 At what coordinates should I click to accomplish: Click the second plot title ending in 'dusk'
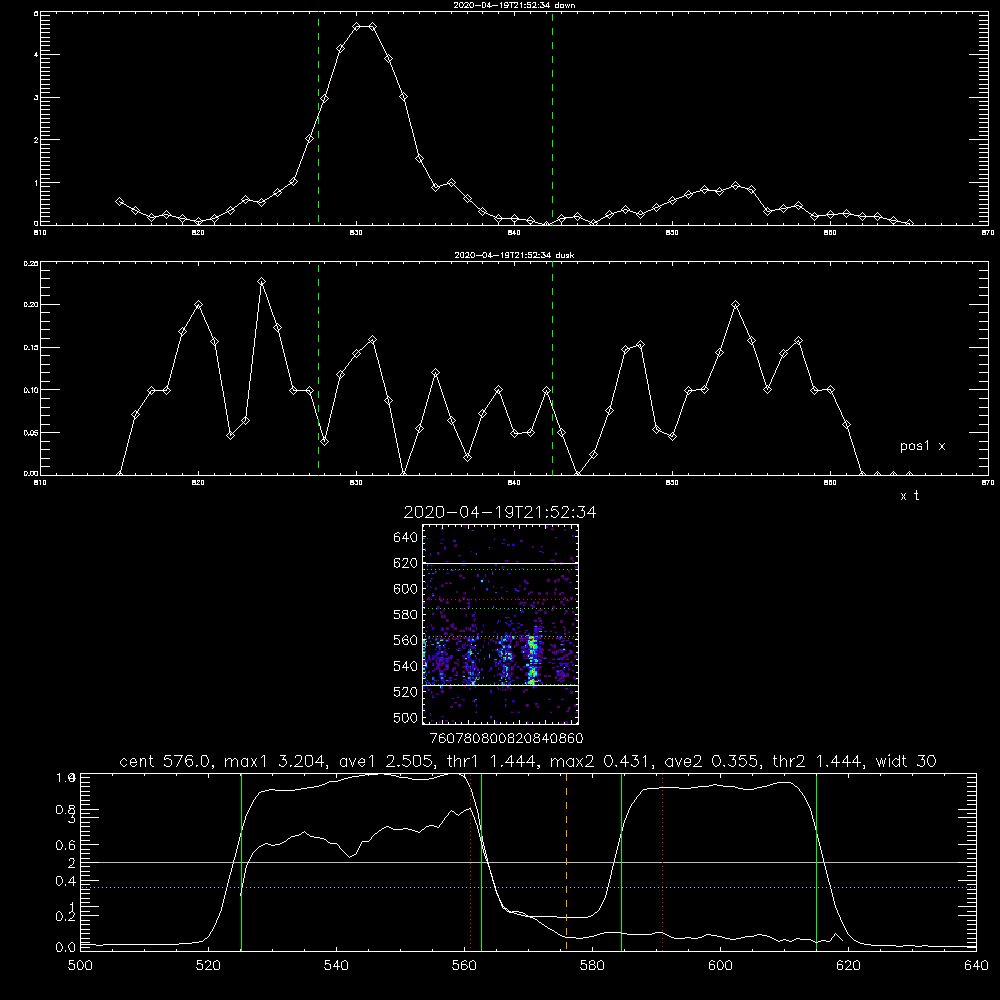(x=514, y=255)
